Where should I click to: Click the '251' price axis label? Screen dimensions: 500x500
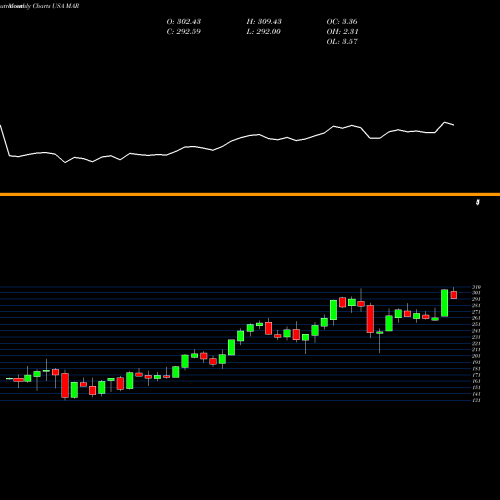[x=476, y=324]
